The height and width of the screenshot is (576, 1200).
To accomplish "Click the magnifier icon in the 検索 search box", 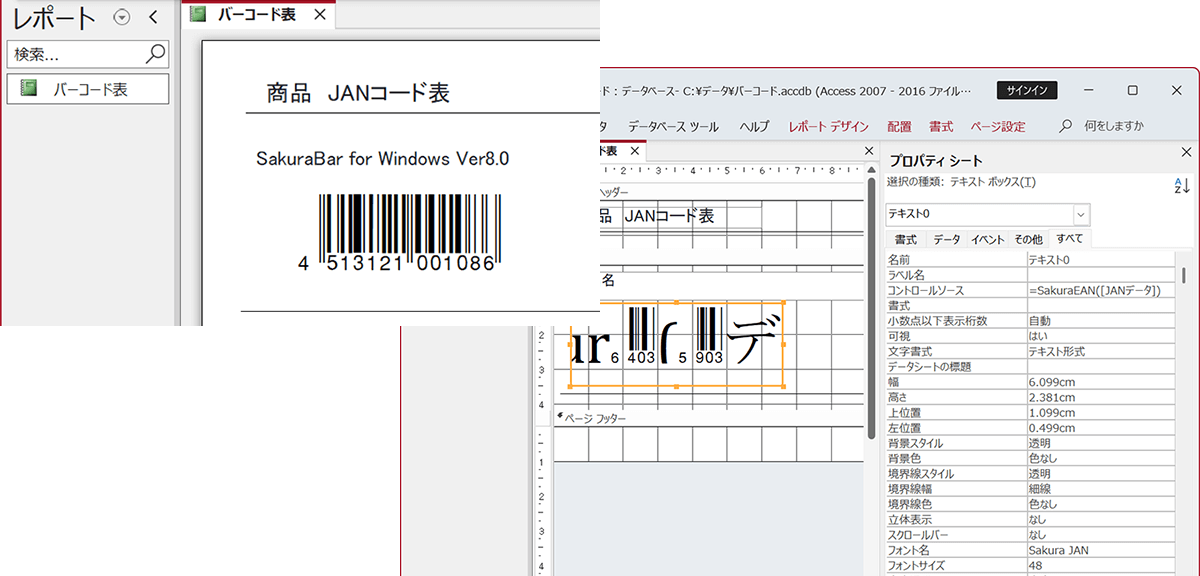I will (155, 52).
